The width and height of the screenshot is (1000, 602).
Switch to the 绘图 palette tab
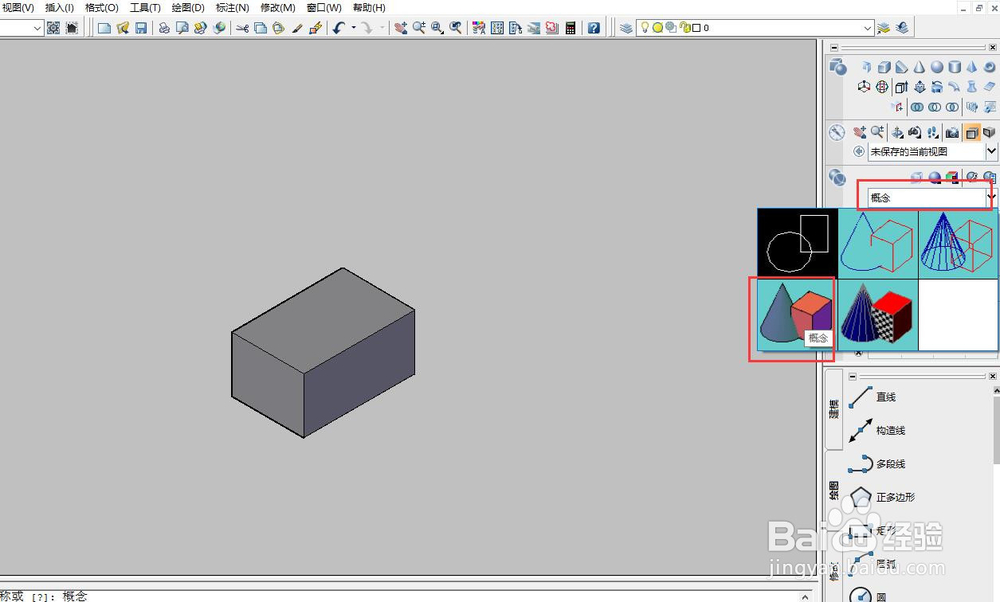click(x=834, y=491)
